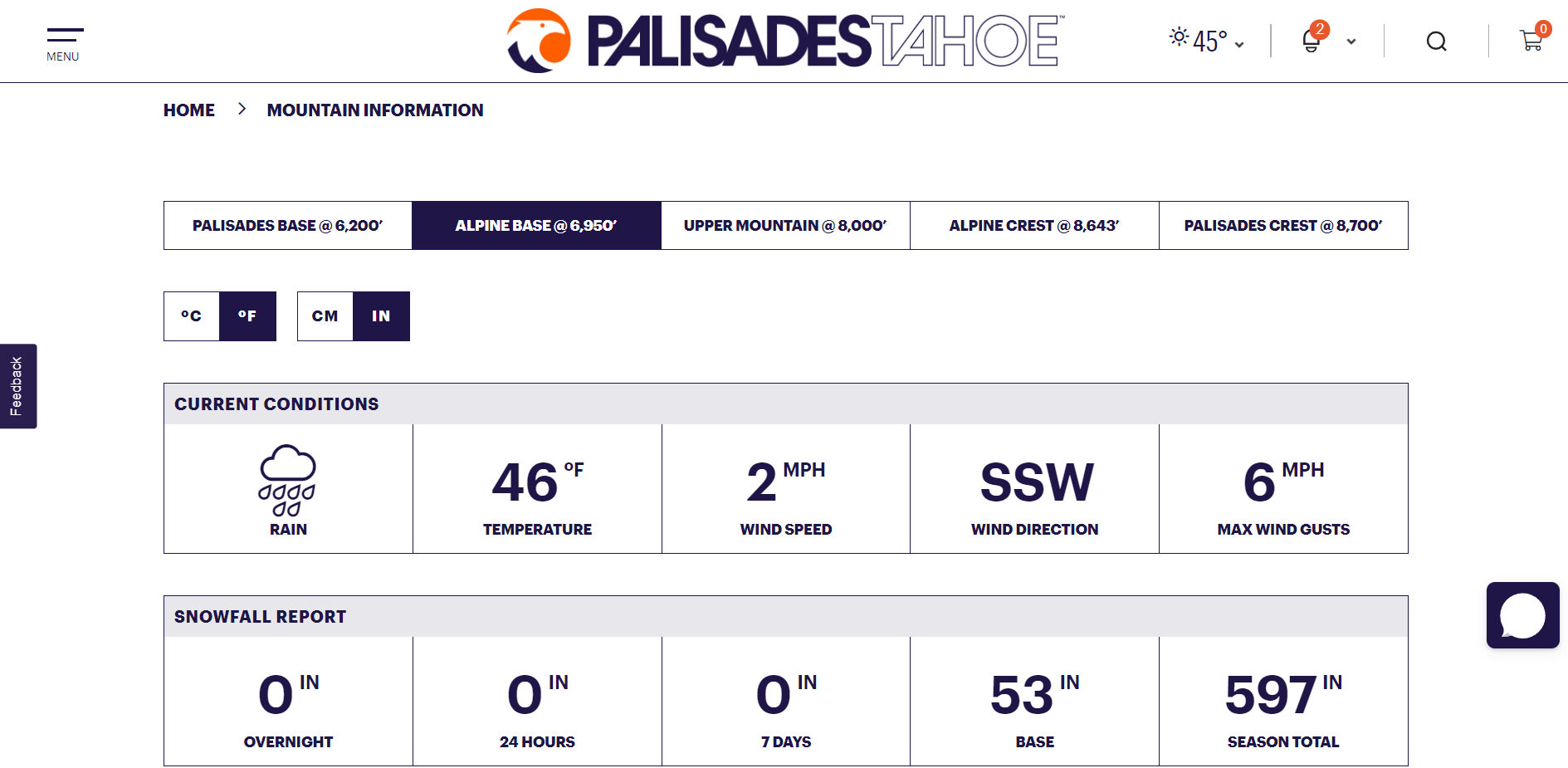Switch temperature units to °C
The width and height of the screenshot is (1568, 768).
pyautogui.click(x=192, y=316)
